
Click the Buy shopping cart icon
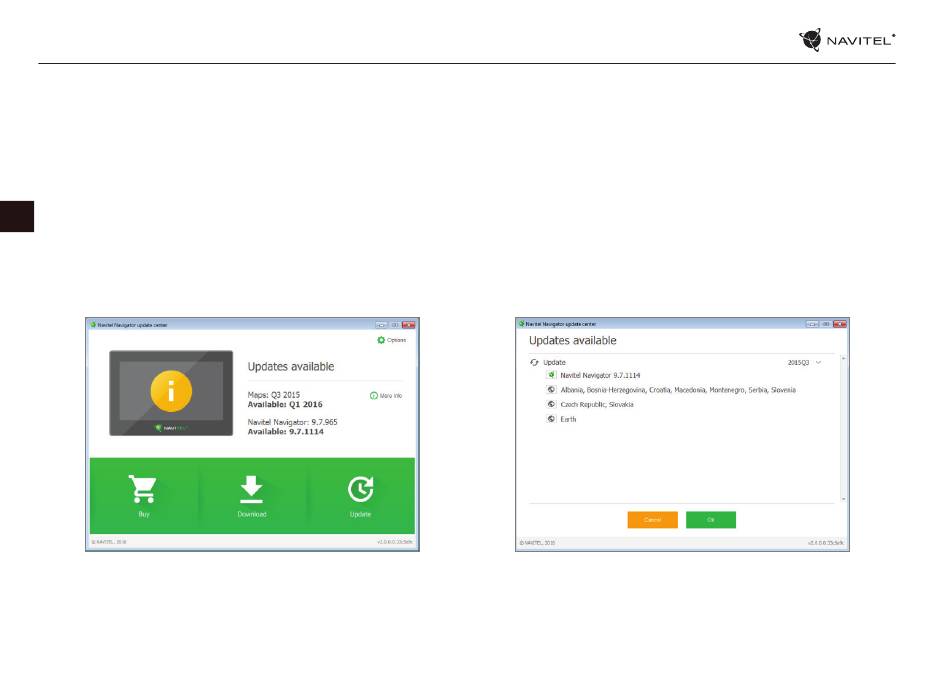pos(143,489)
